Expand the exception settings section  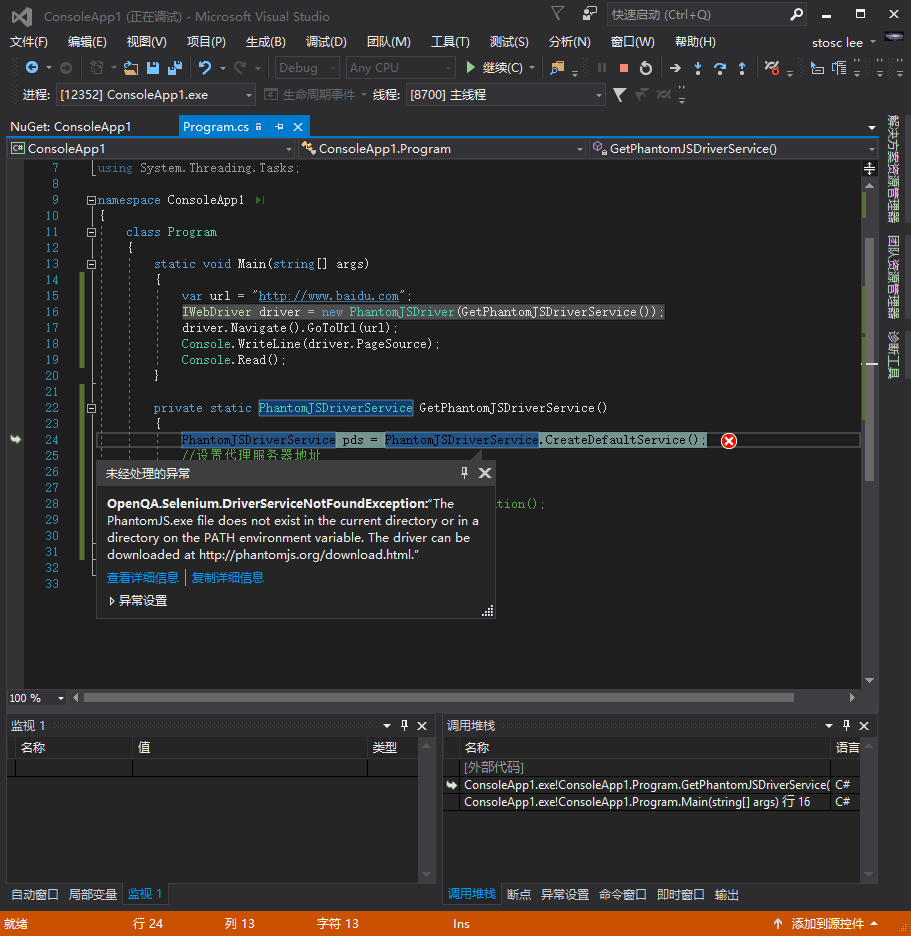(x=112, y=601)
